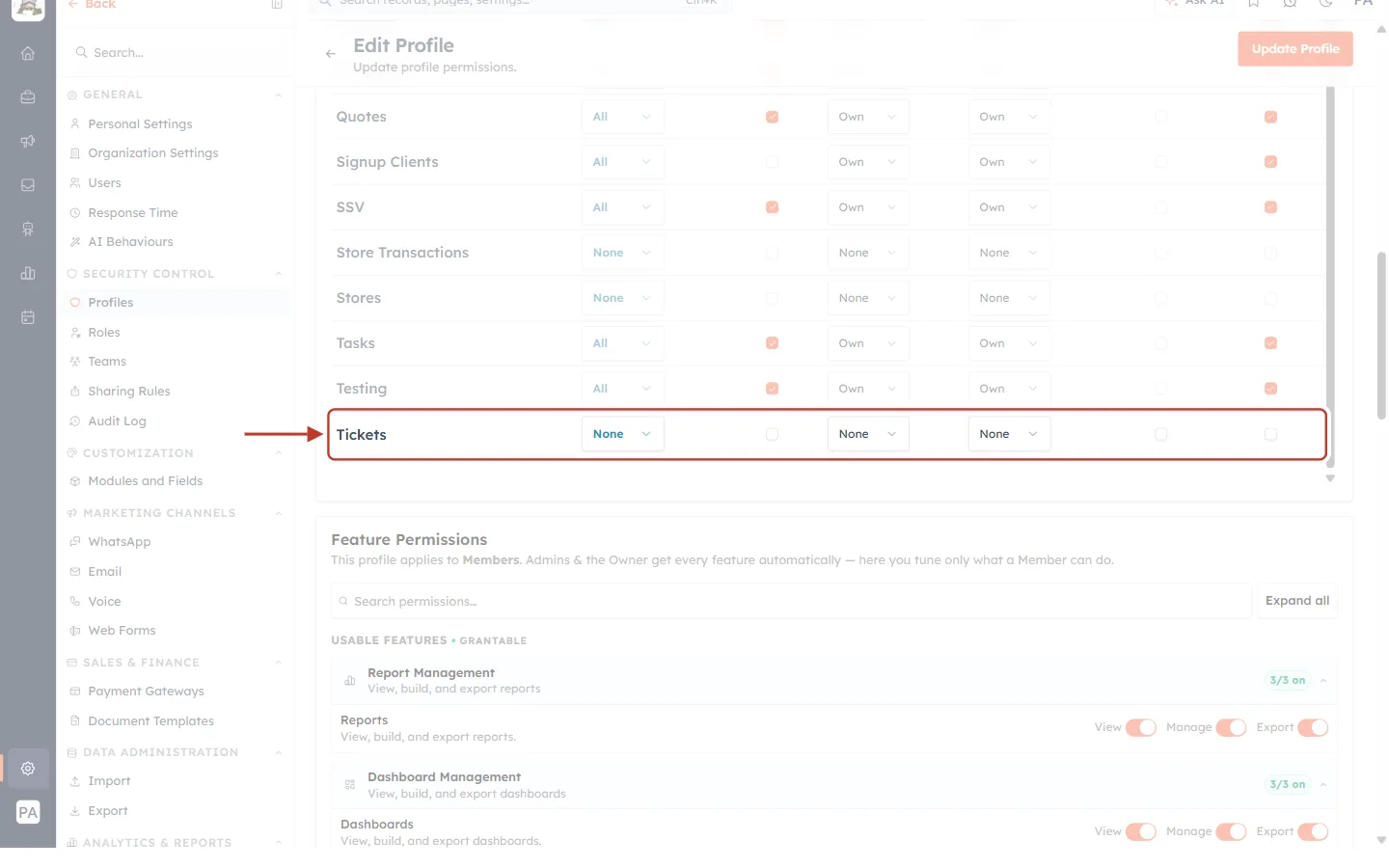
Task: Open Personal Settings in the sidebar
Action: tap(140, 124)
